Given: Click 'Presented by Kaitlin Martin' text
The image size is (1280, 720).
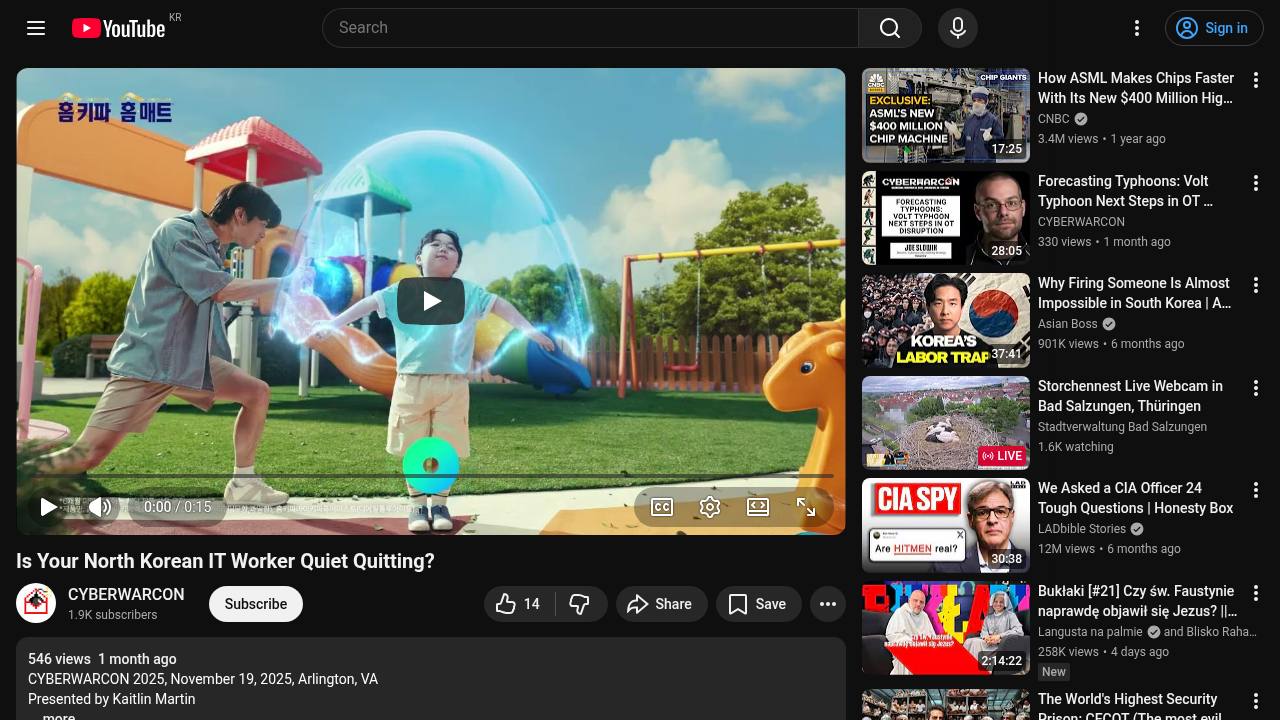Looking at the screenshot, I should click(112, 699).
